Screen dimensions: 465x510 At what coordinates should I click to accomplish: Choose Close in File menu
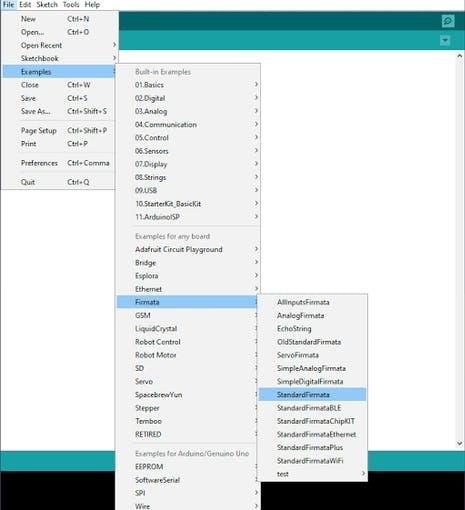click(x=59, y=85)
